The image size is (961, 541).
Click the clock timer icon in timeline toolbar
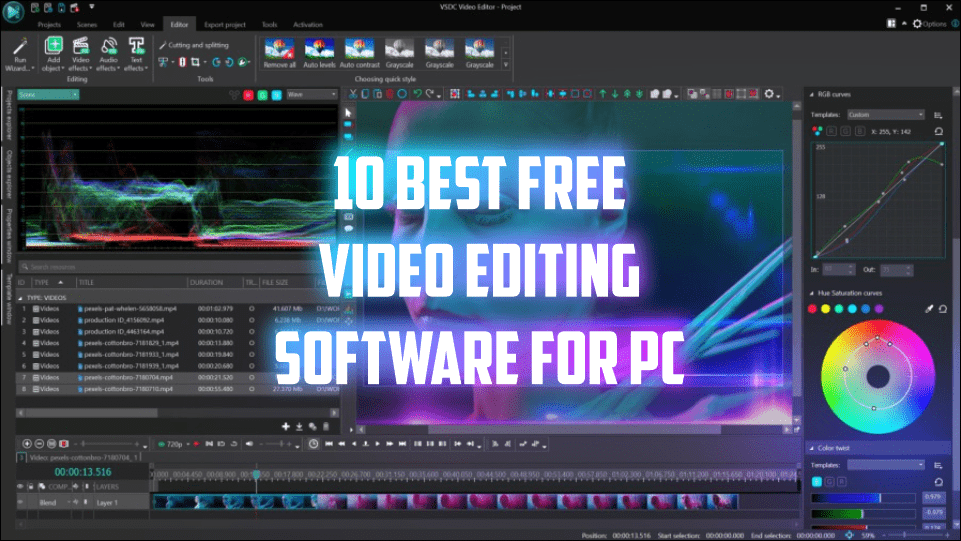coord(313,444)
